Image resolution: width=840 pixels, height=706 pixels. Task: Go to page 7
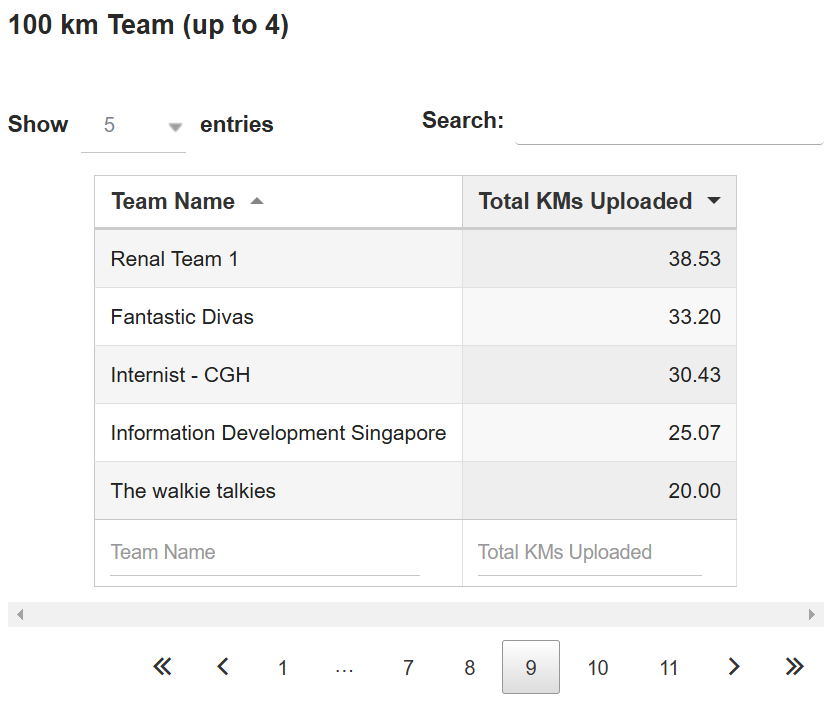point(408,667)
